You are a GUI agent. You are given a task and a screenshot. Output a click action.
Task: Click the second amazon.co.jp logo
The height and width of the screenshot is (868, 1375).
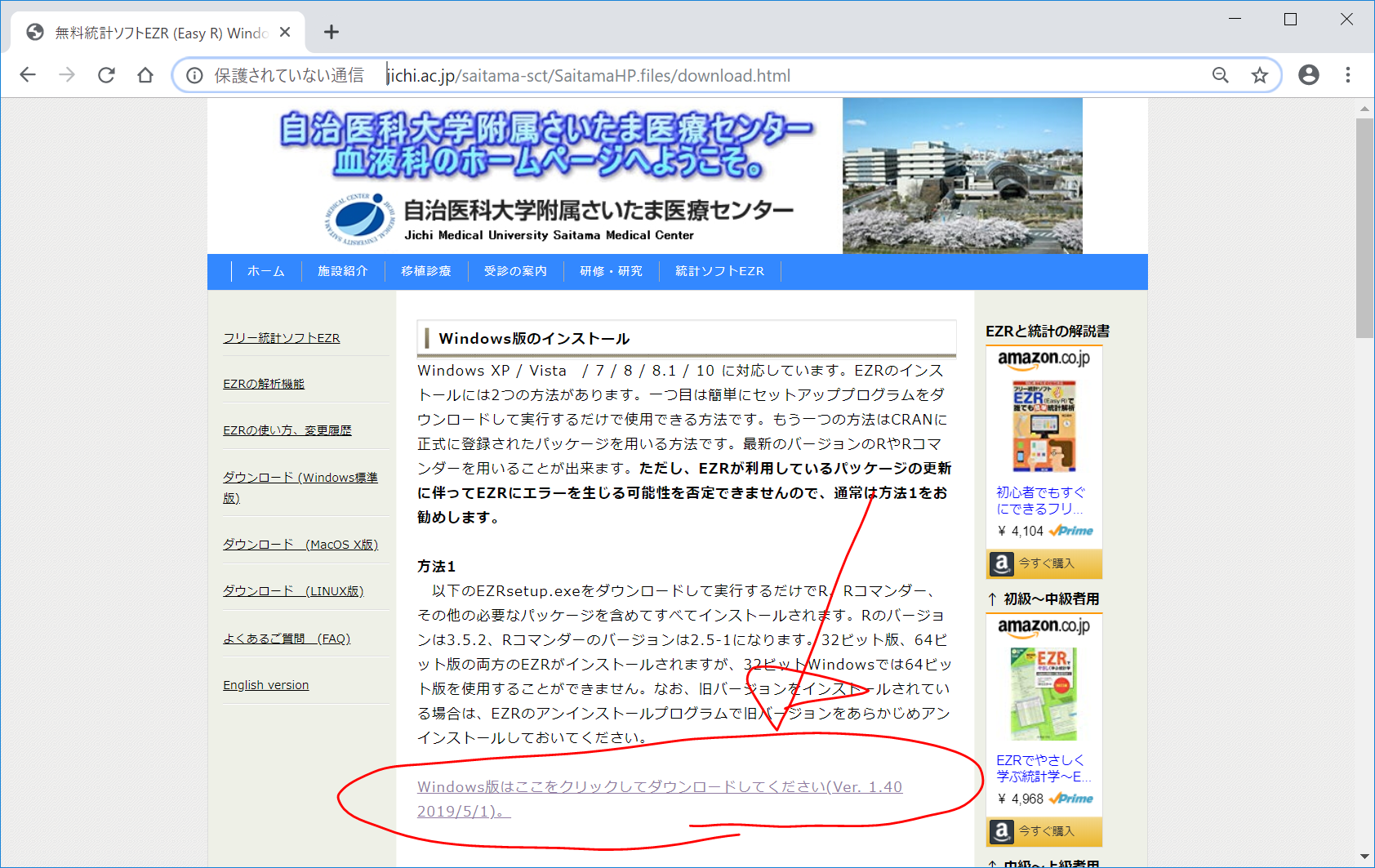pyautogui.click(x=1043, y=626)
